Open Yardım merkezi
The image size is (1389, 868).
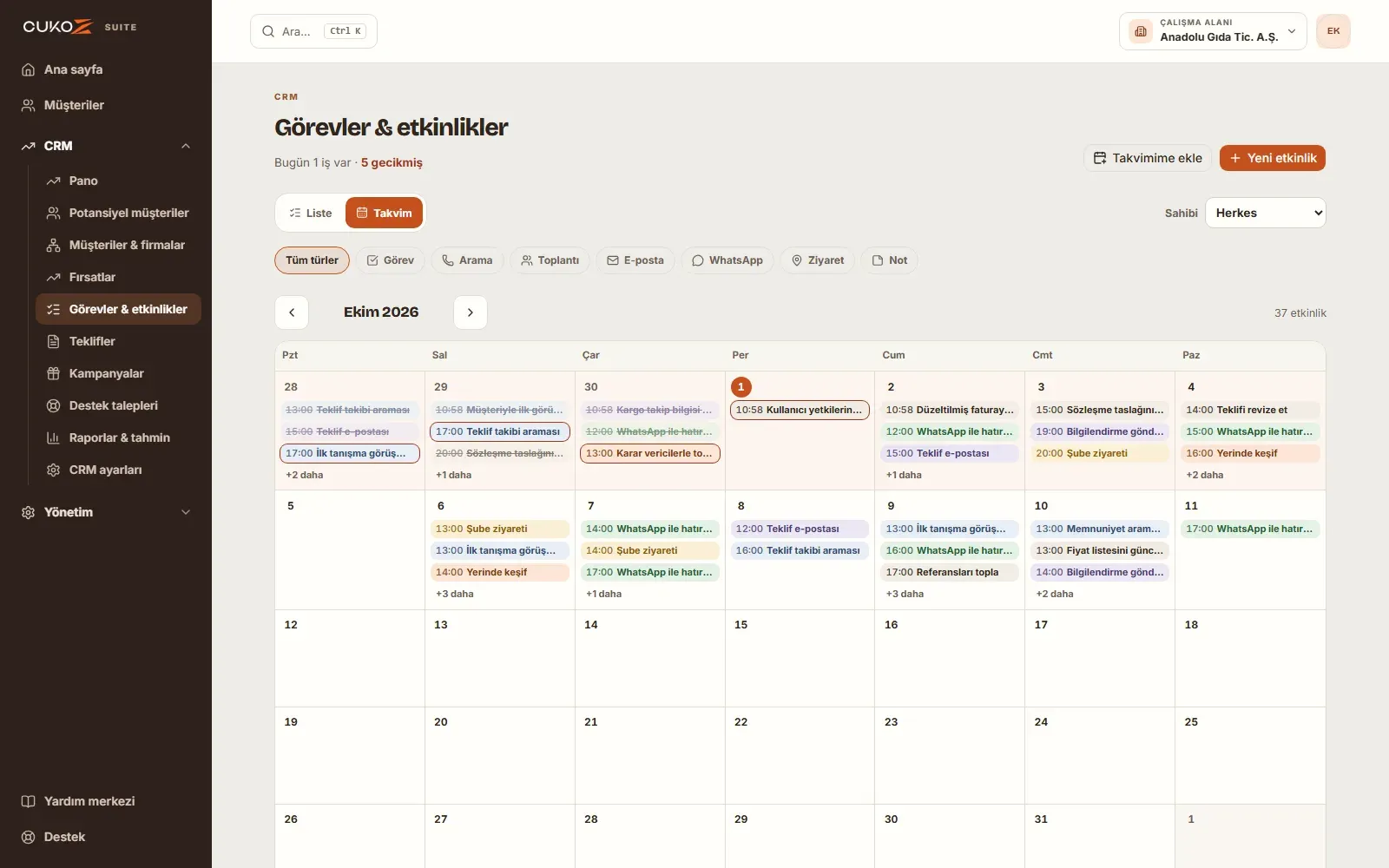(x=105, y=801)
